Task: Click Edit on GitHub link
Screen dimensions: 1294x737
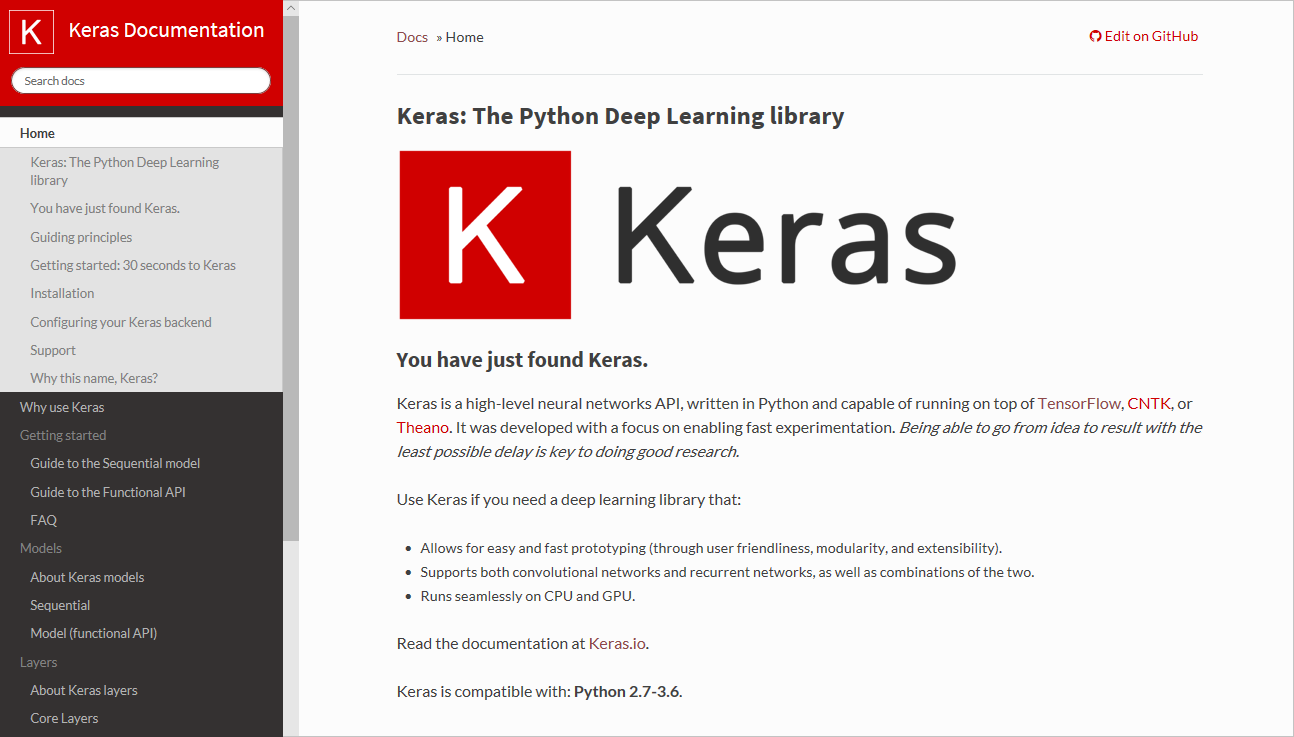Action: point(1151,36)
